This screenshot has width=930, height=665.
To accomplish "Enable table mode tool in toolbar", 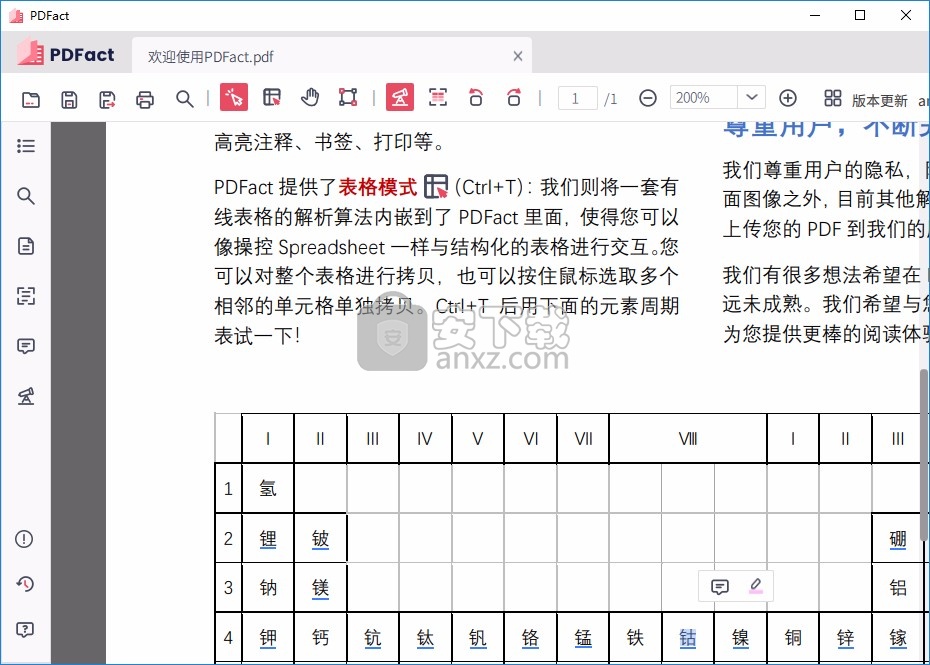I will pyautogui.click(x=272, y=97).
